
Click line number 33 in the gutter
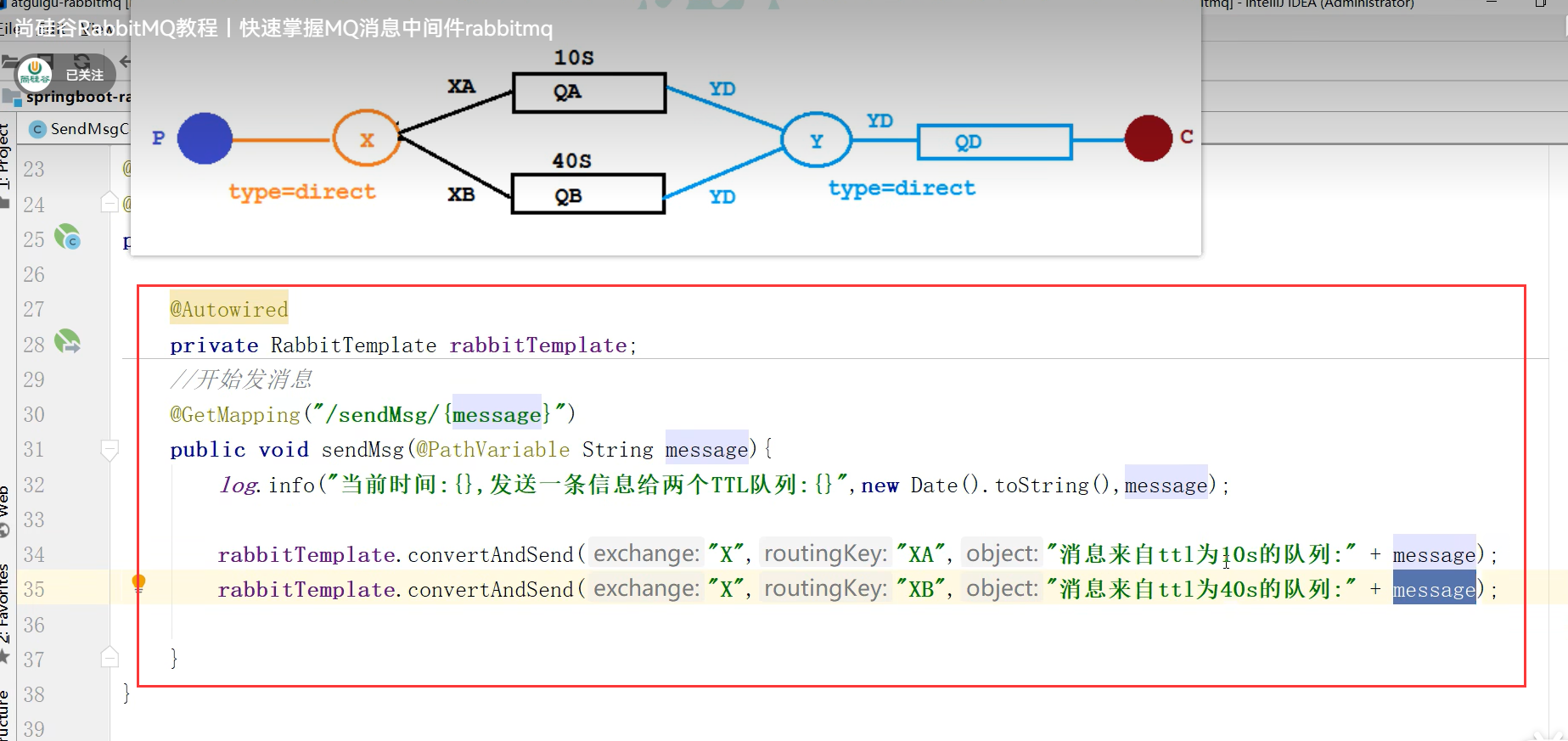click(34, 519)
